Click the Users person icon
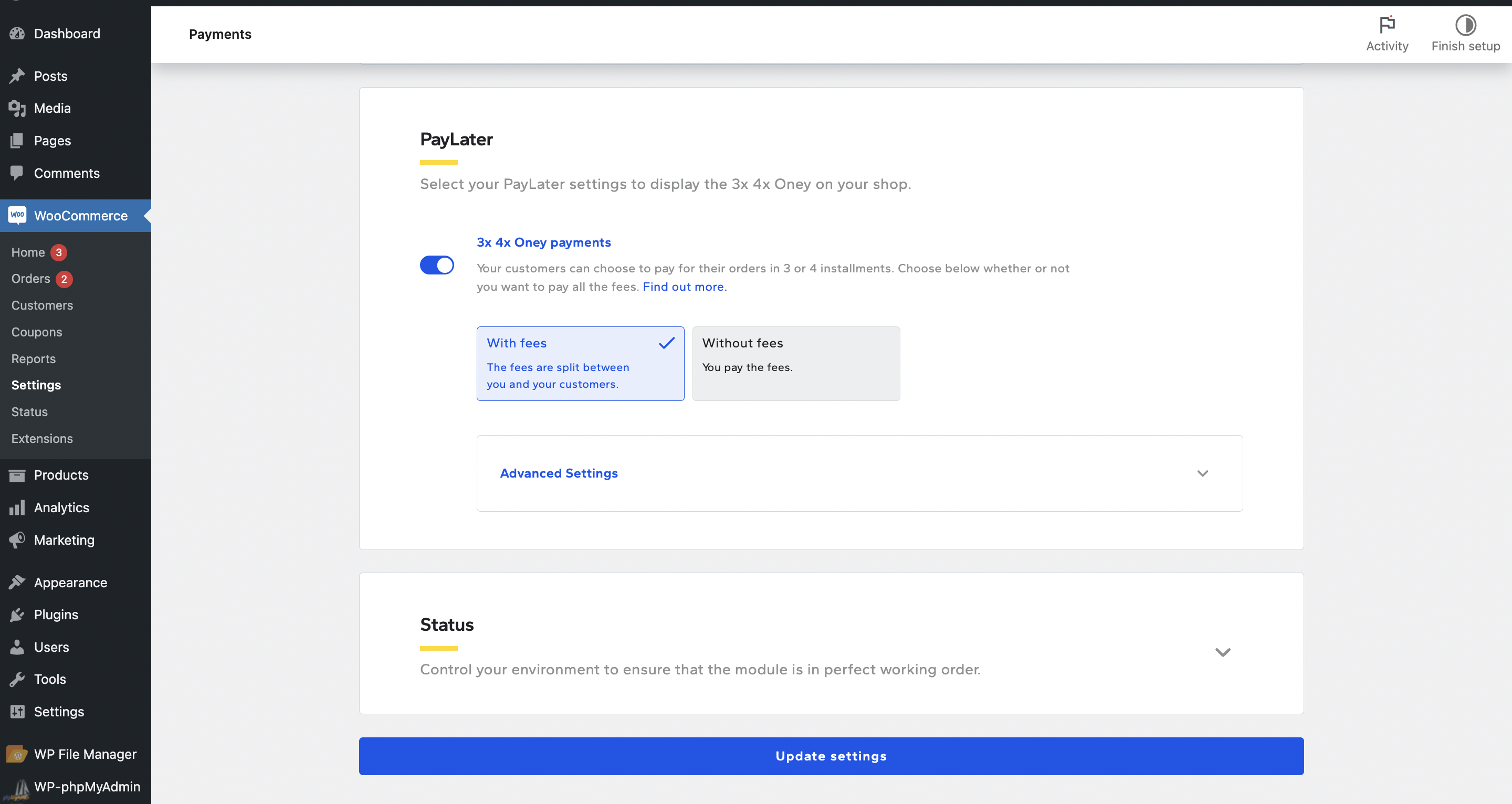The width and height of the screenshot is (1512, 804). point(17,647)
